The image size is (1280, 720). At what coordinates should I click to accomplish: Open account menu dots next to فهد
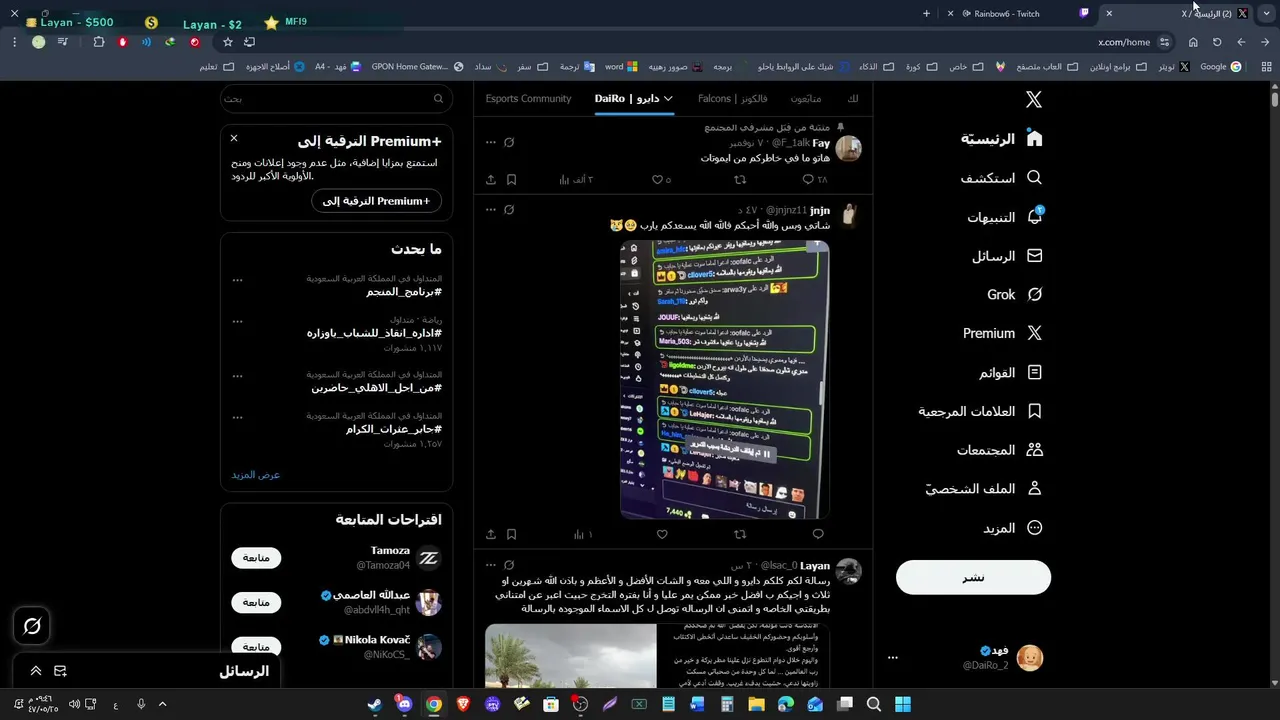(893, 658)
